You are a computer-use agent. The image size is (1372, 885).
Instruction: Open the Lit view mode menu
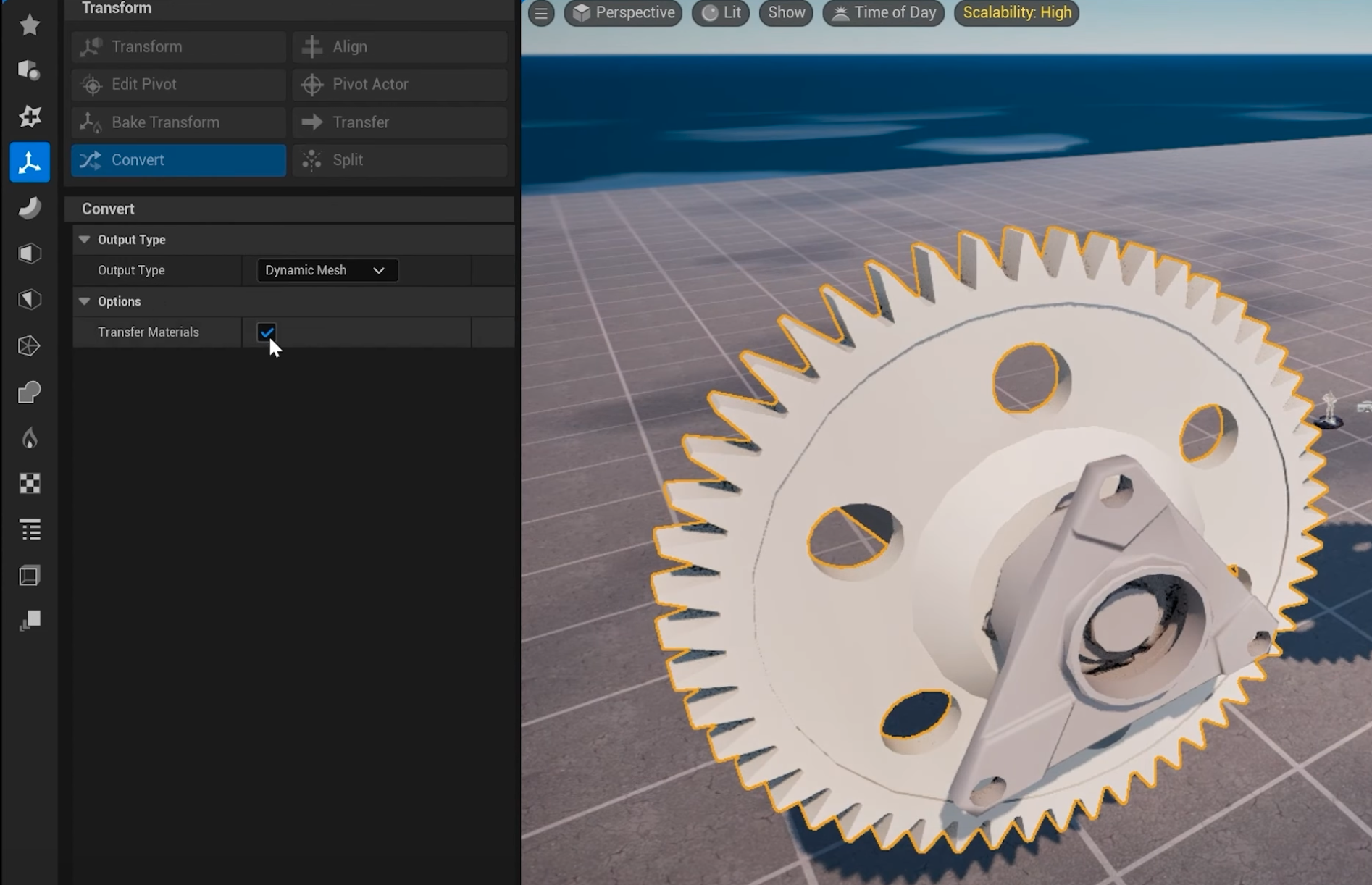721,13
